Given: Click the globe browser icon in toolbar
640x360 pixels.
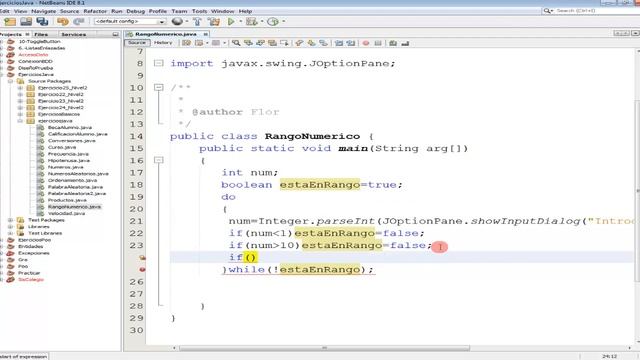Looking at the screenshot, I should (x=177, y=21).
